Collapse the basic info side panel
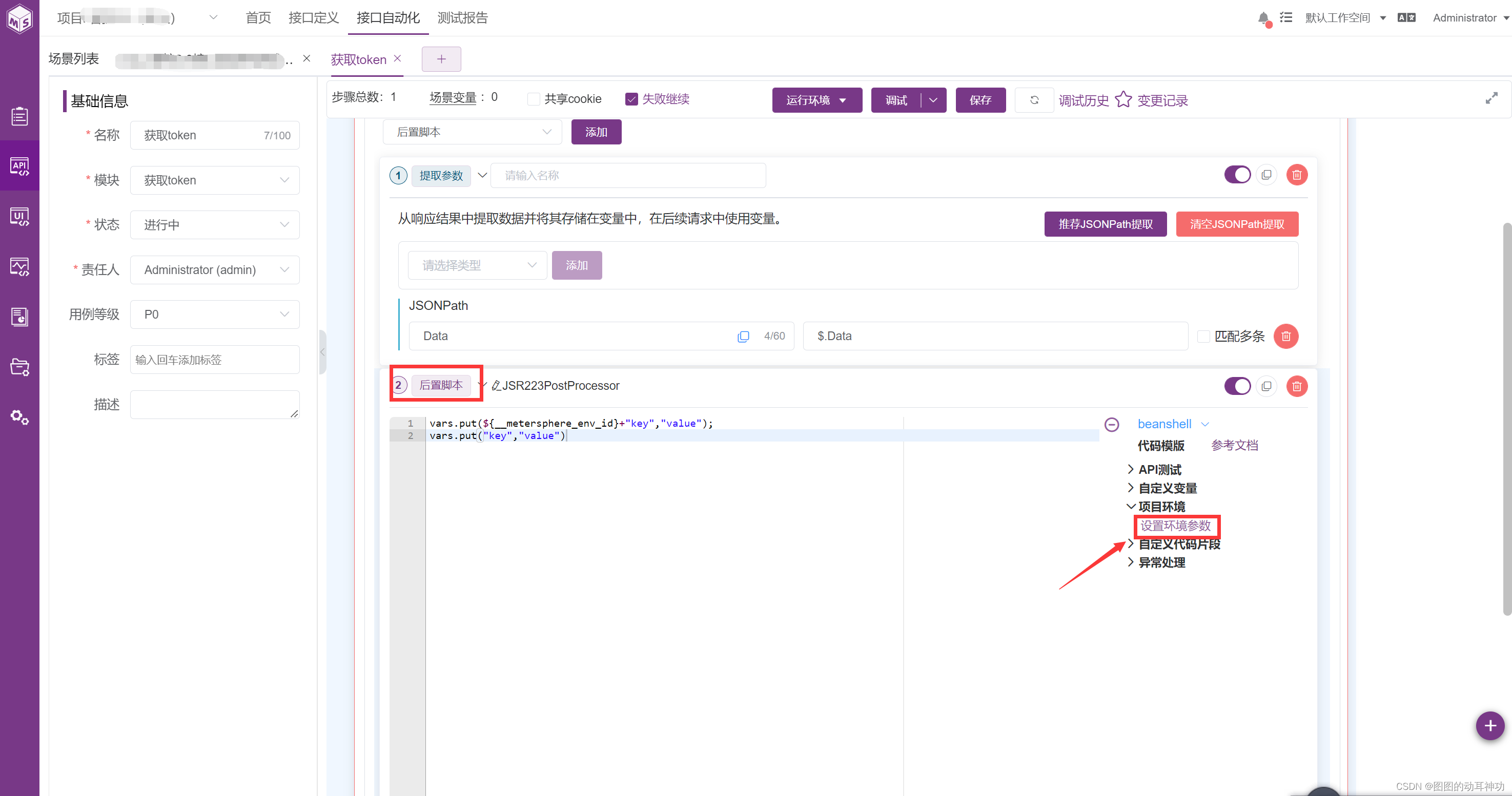 click(x=322, y=352)
